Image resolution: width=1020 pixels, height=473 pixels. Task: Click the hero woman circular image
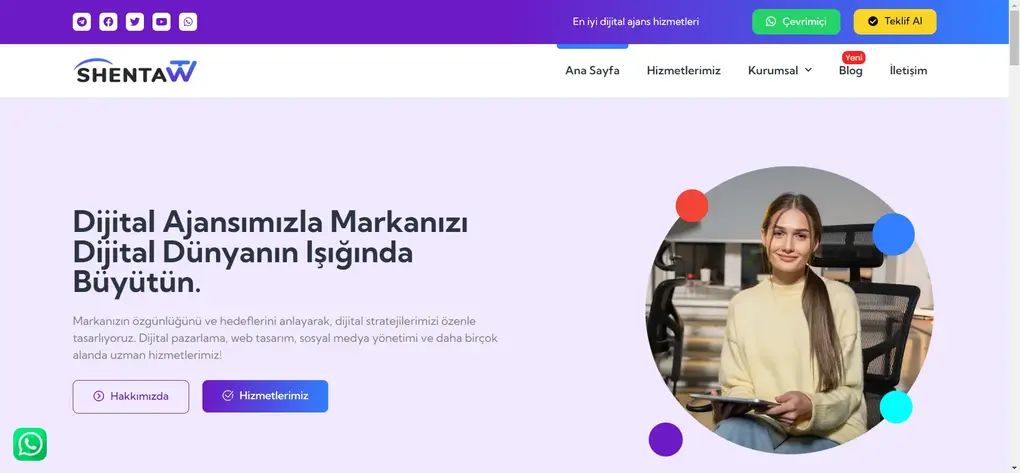[789, 310]
